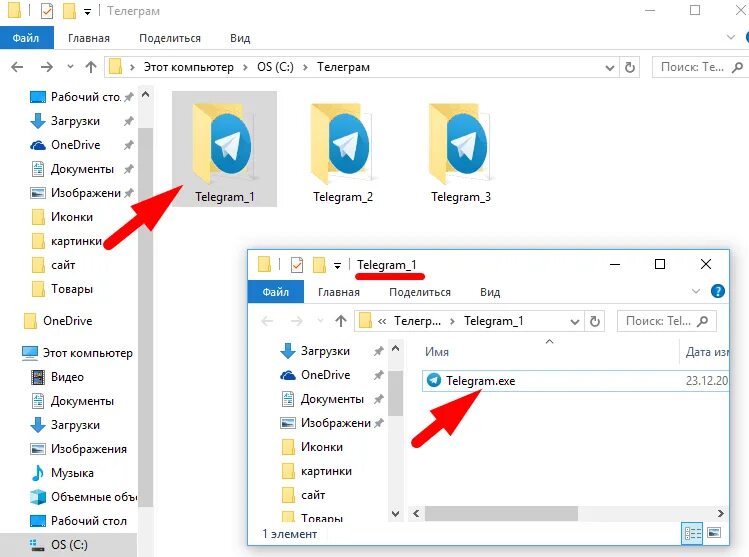
Task: Sort by Дата изм column header
Action: coord(706,352)
